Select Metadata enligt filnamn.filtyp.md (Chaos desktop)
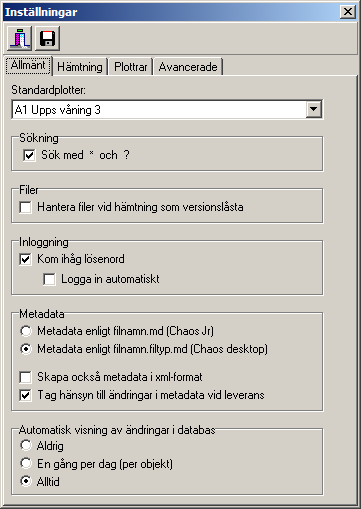 pyautogui.click(x=26, y=349)
